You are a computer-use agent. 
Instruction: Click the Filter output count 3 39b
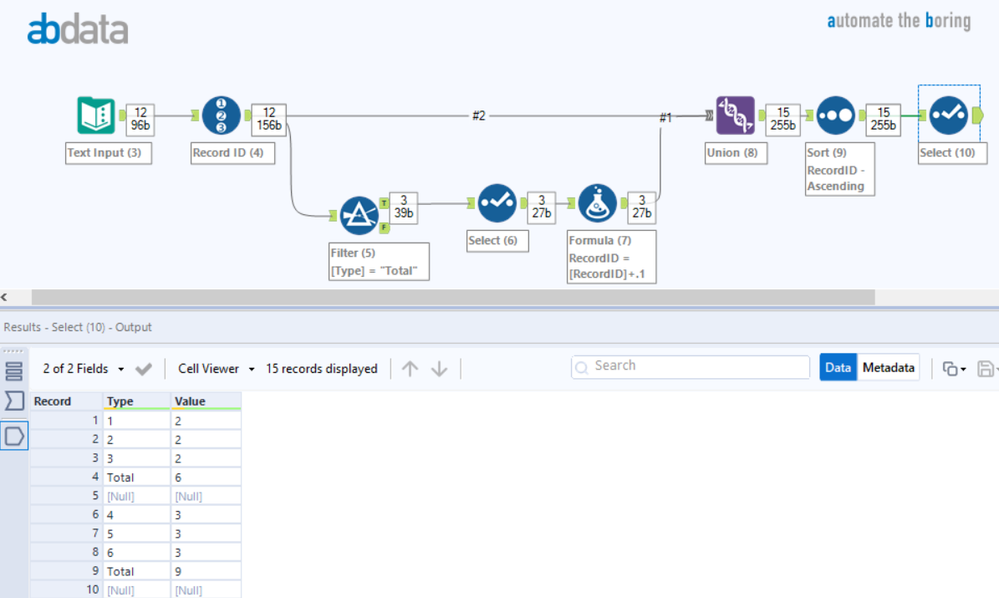click(403, 207)
